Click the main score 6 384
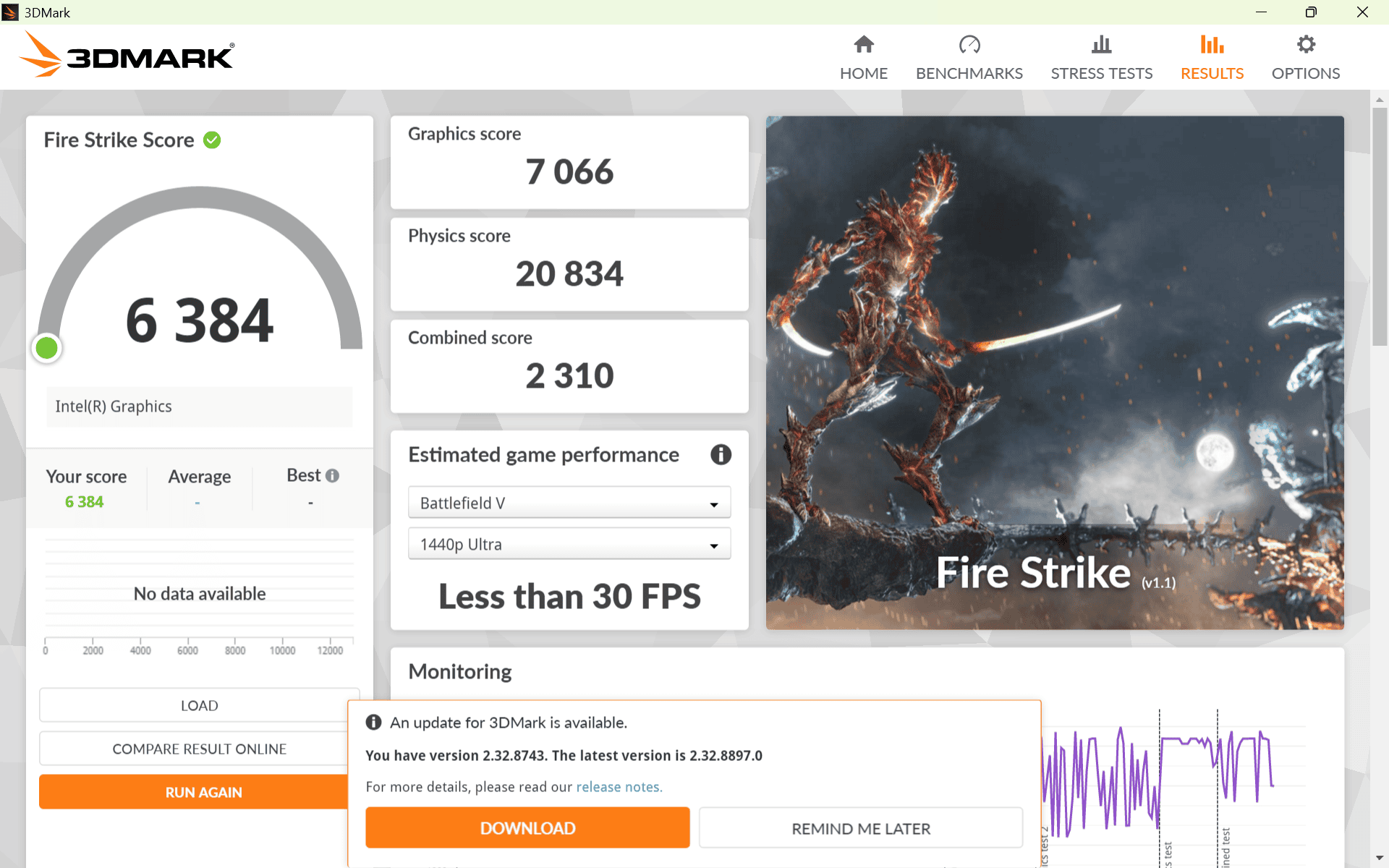The image size is (1389, 868). click(x=200, y=320)
